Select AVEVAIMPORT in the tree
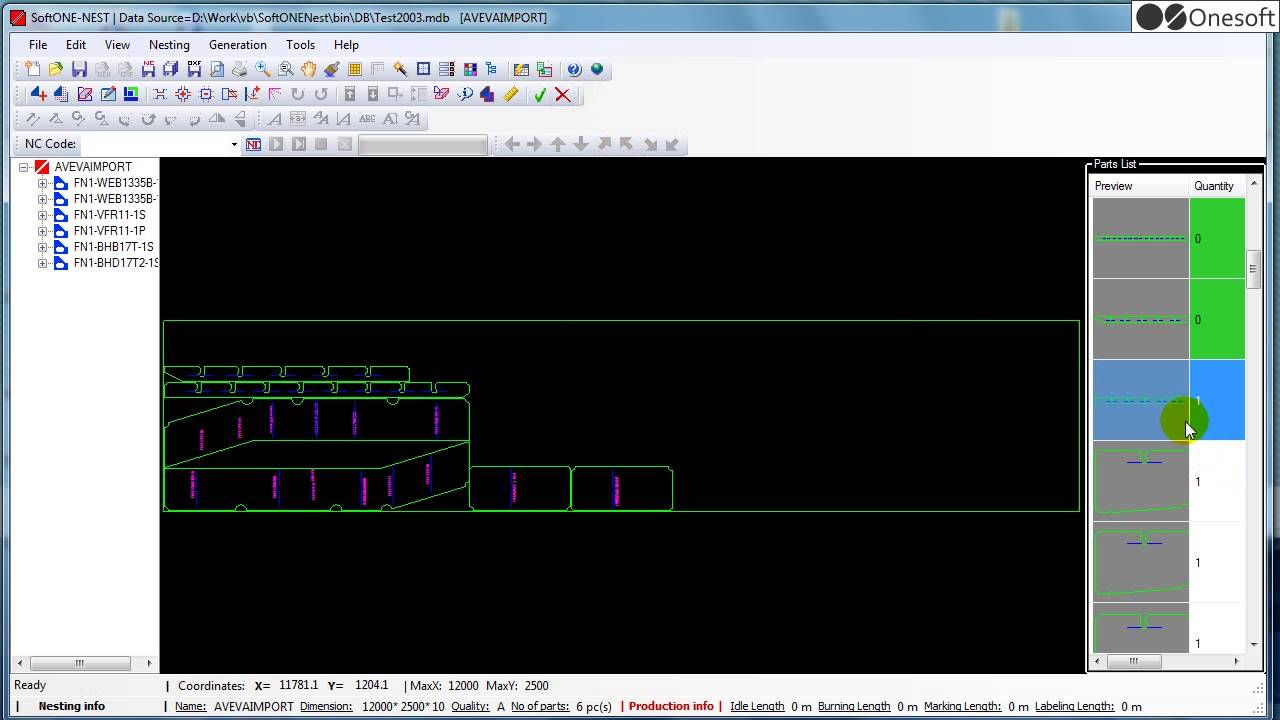 click(x=93, y=167)
